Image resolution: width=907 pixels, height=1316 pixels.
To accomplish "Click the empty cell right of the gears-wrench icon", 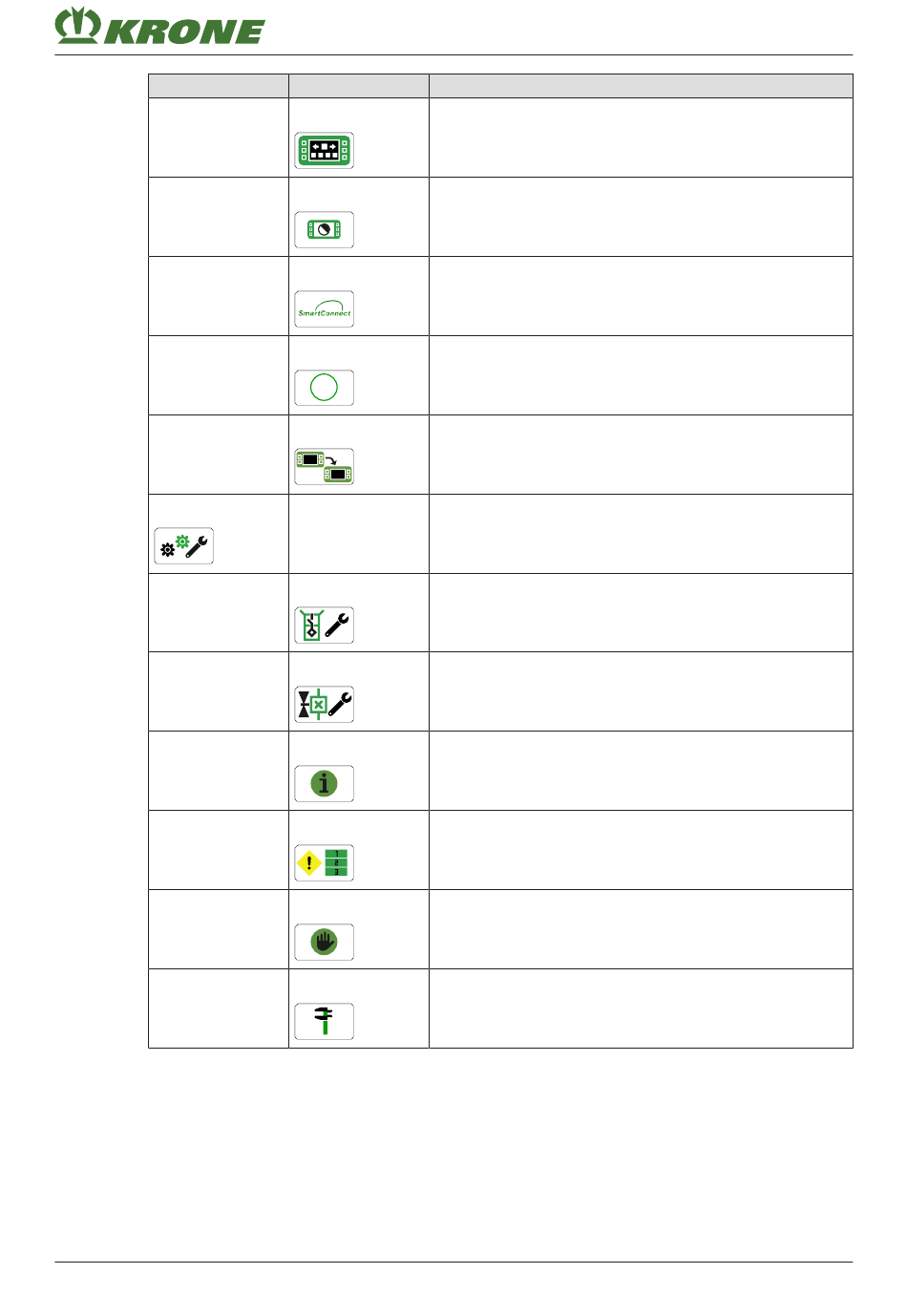I will tap(359, 534).
